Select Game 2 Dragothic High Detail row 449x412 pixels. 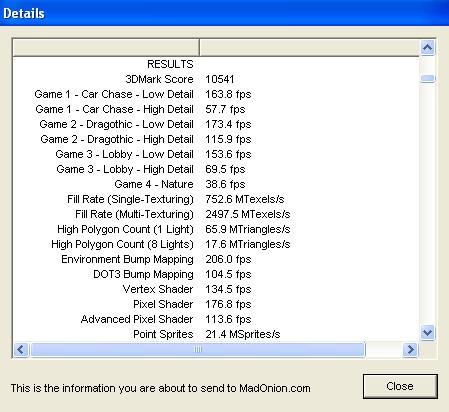(216, 139)
